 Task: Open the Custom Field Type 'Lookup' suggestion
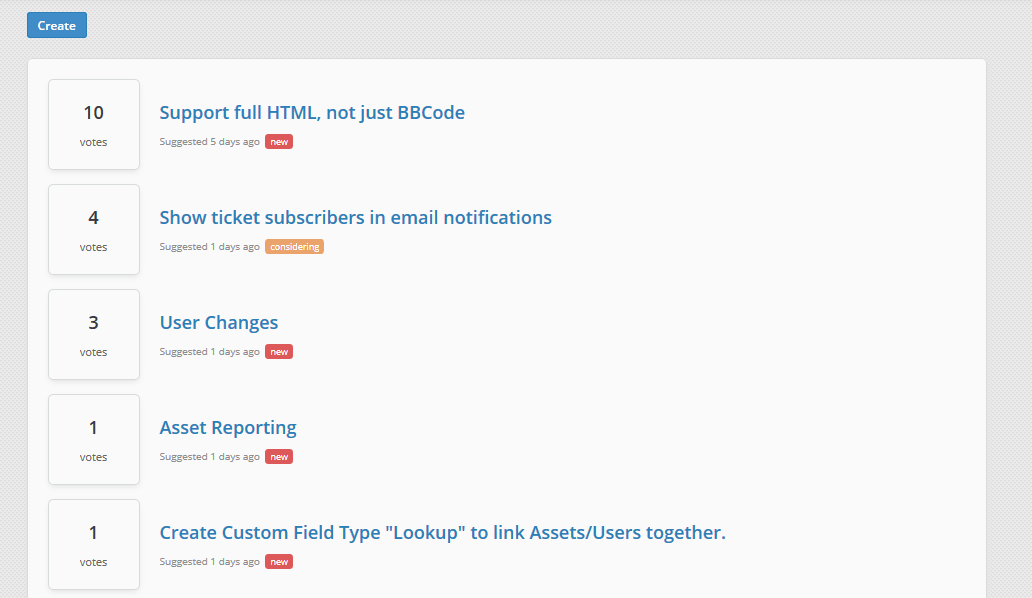click(442, 532)
